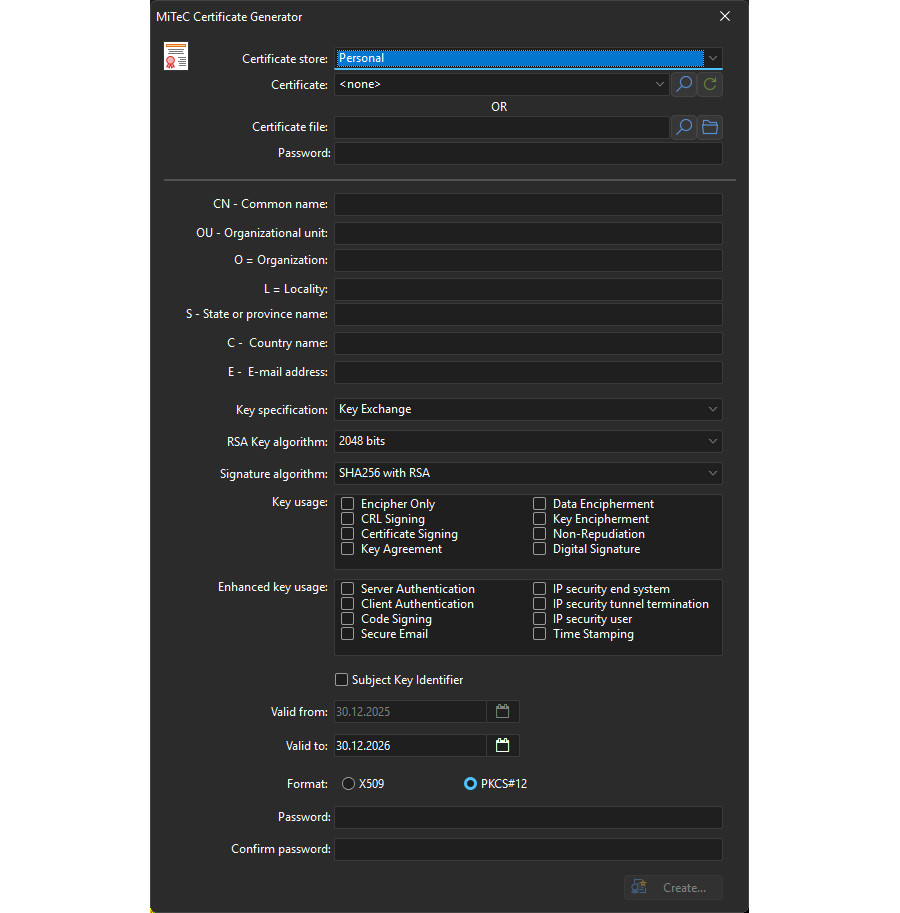The image size is (900, 913).
Task: Enable Secure Email checkbox
Action: [x=348, y=634]
